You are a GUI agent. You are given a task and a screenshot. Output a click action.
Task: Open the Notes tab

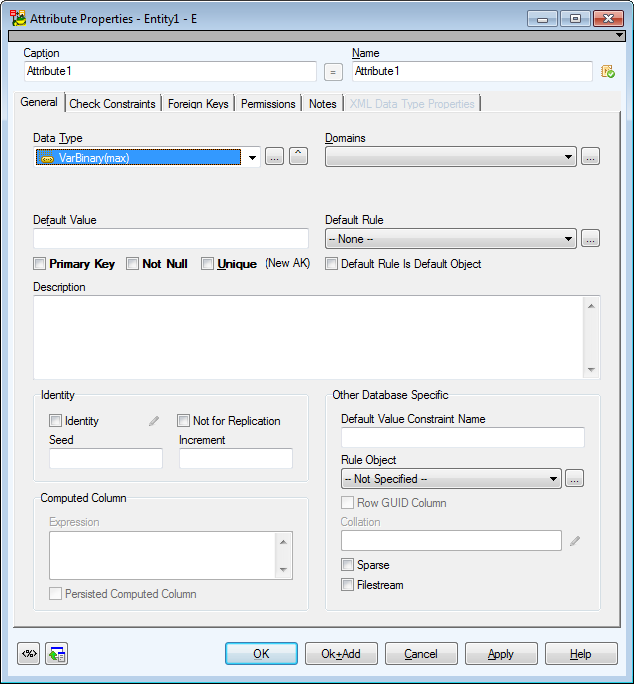coord(323,104)
